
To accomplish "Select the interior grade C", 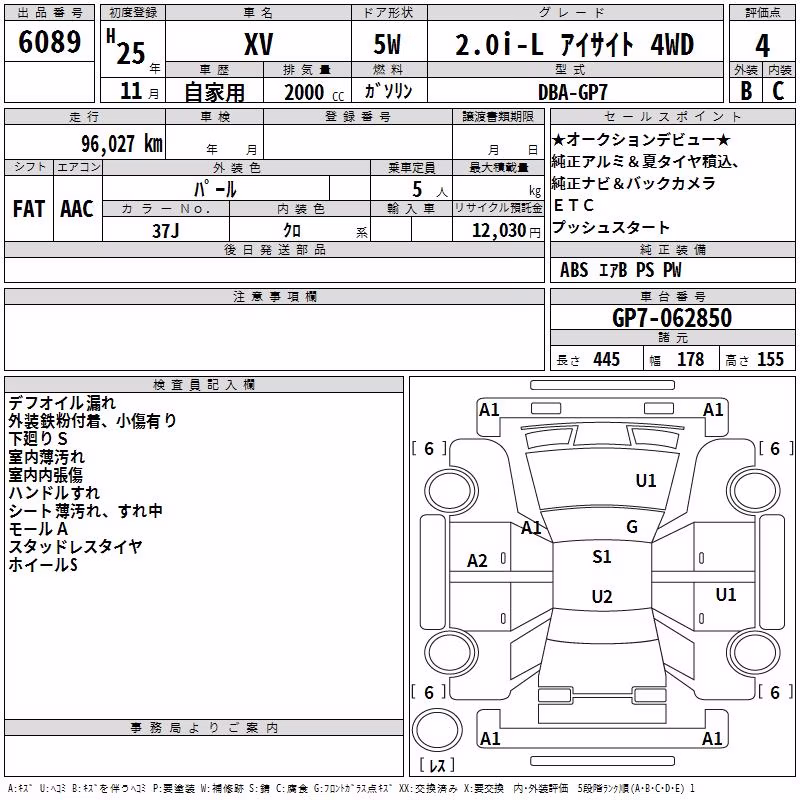I will coord(779,91).
